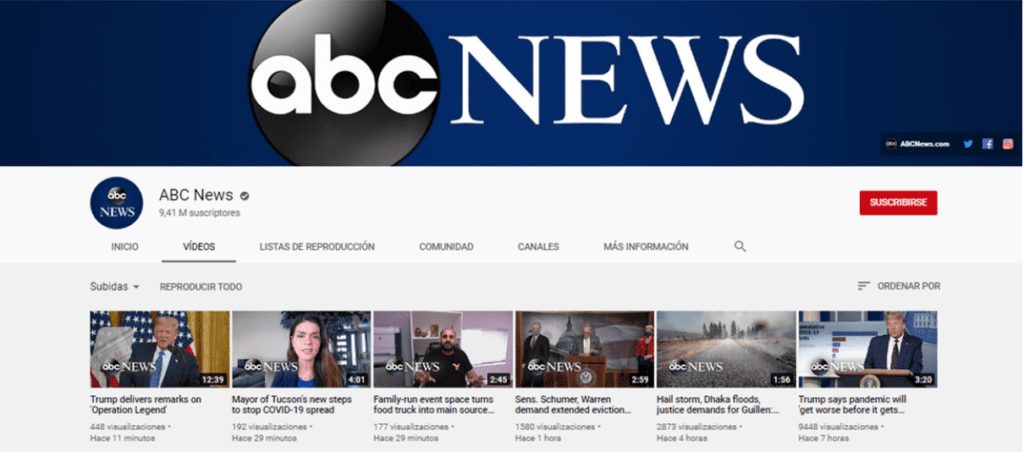The width and height of the screenshot is (1024, 457).
Task: Click the '9448 visualizaciones' count
Action: pyautogui.click(x=839, y=427)
